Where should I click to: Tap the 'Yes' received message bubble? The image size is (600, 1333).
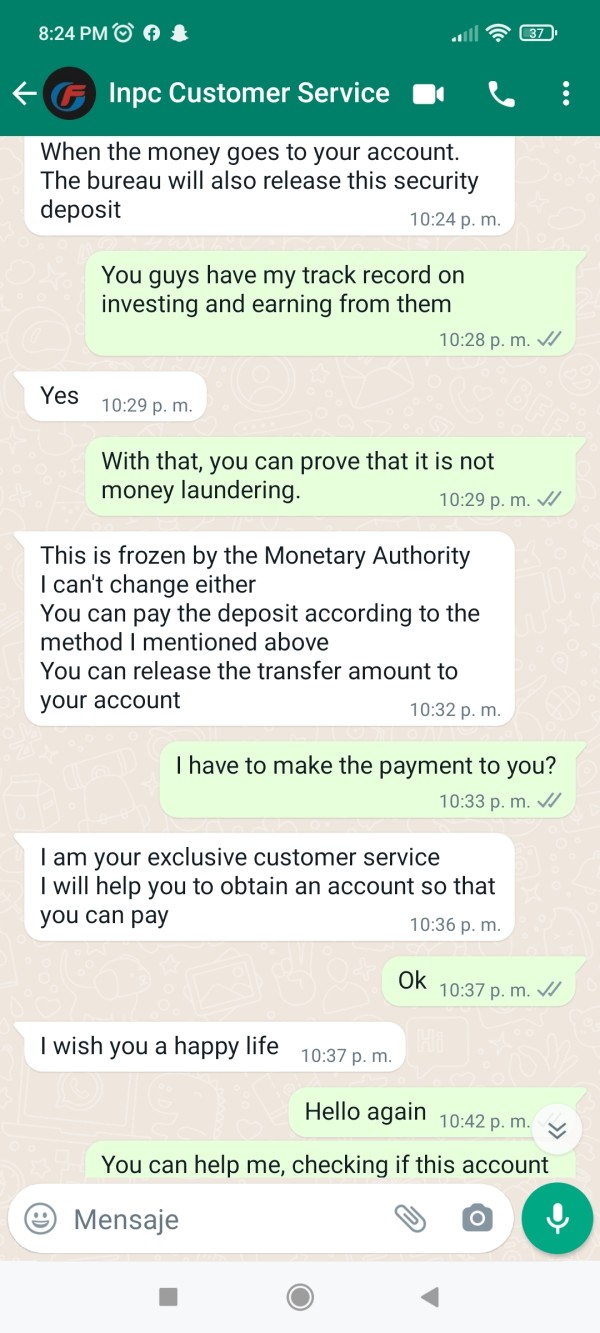[114, 396]
